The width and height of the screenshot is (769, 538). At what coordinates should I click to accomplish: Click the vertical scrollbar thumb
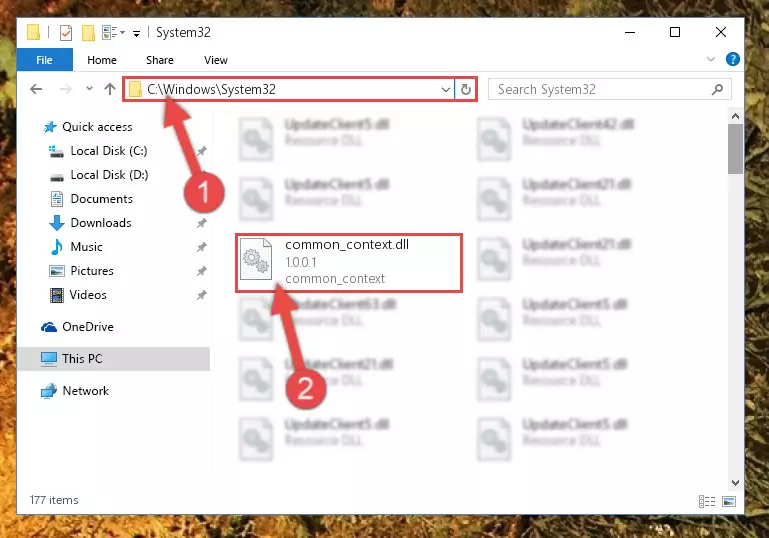(735, 149)
